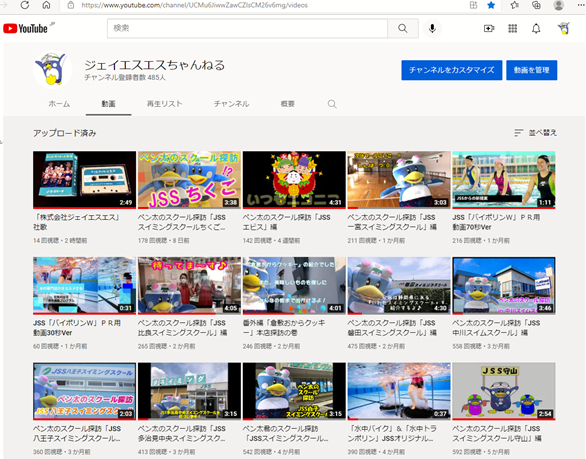Open the チャンネル tab
Viewport: 586px width, 459px height.
pyautogui.click(x=231, y=104)
